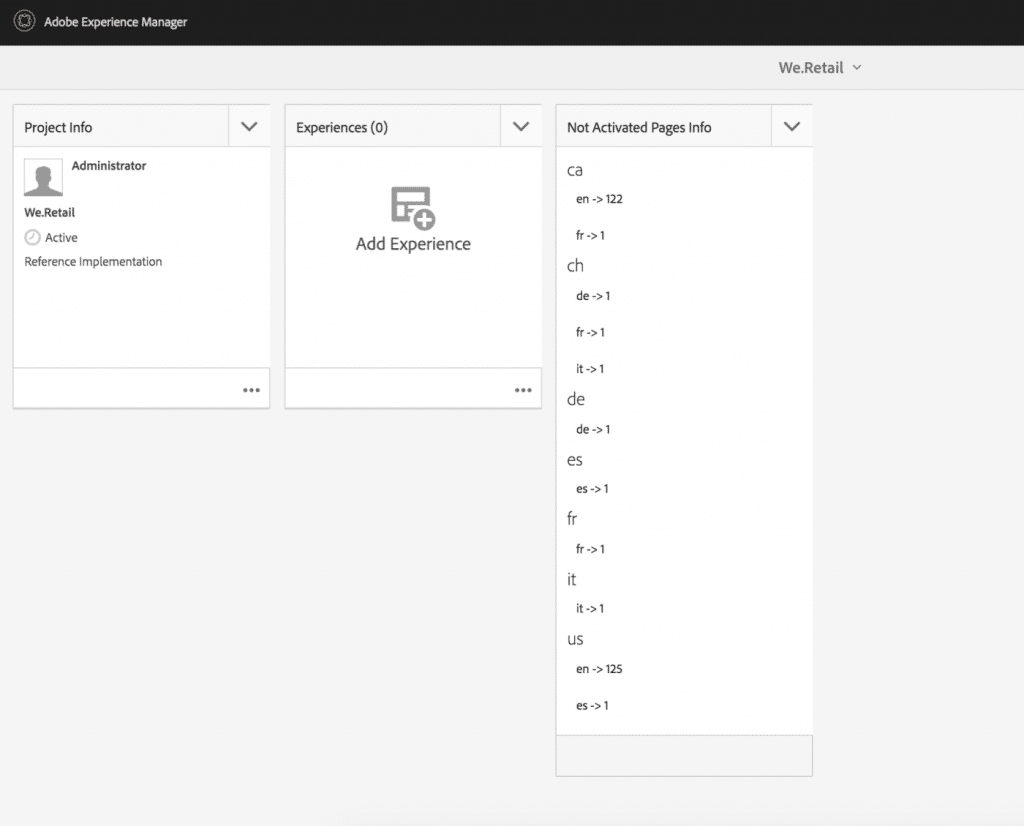Click the Active status text

(x=61, y=238)
